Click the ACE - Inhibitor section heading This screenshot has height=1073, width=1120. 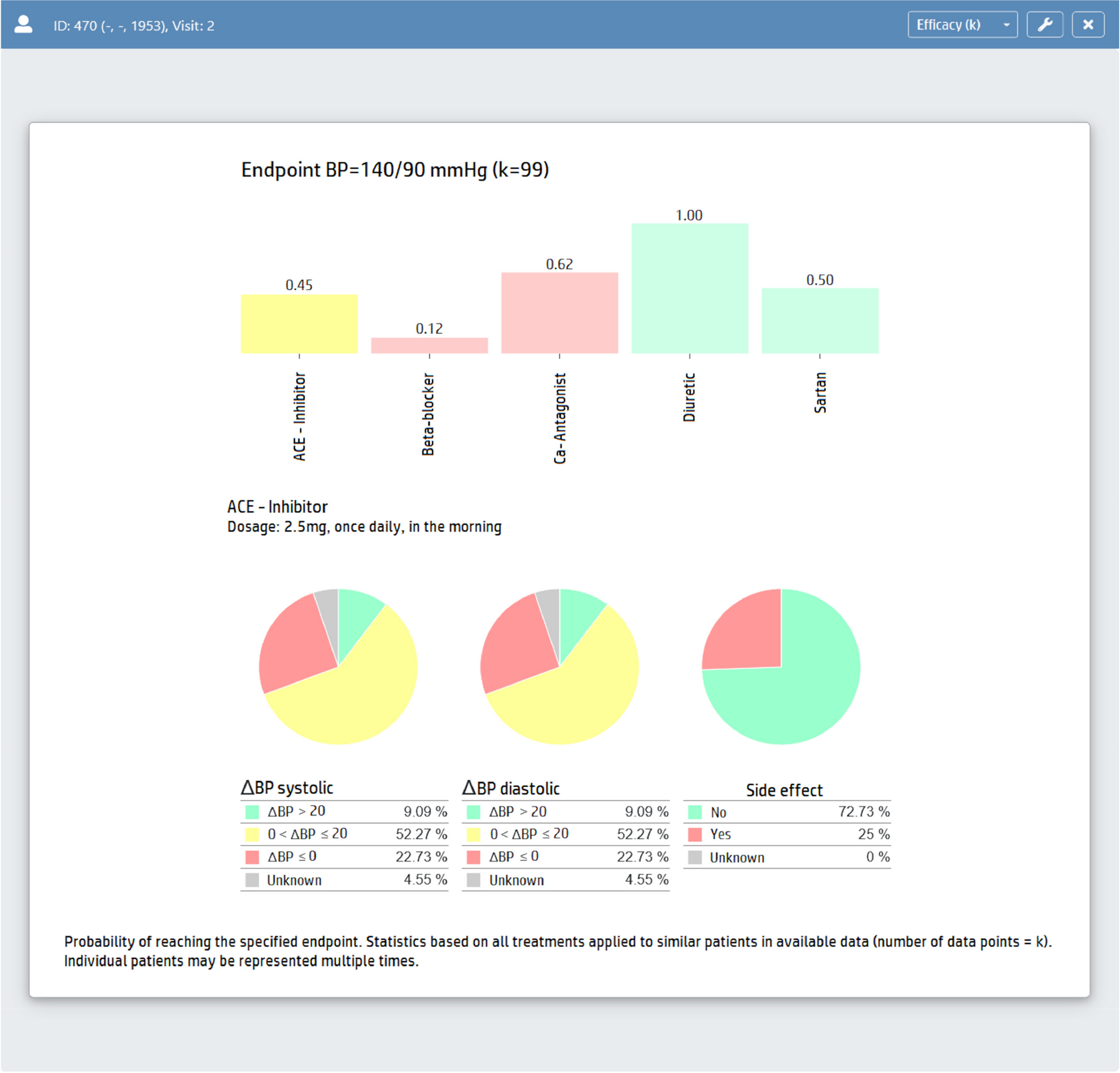click(x=277, y=506)
